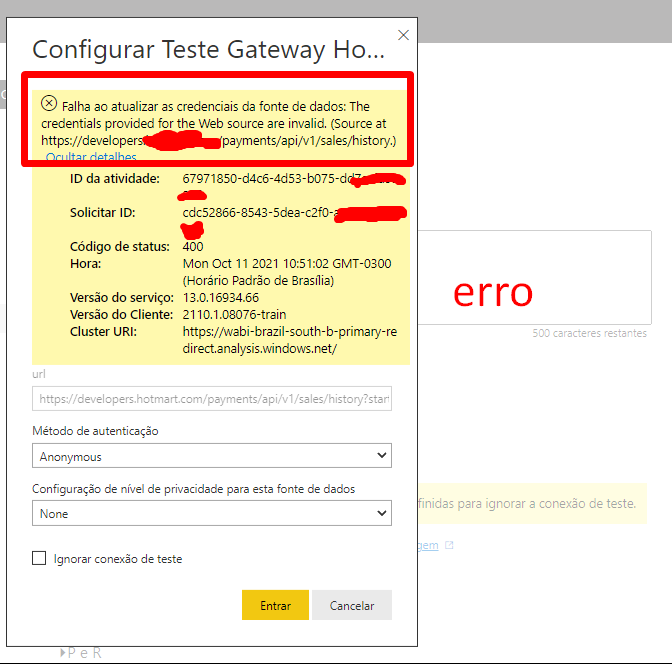Click the Versão do serviço label

(x=122, y=297)
